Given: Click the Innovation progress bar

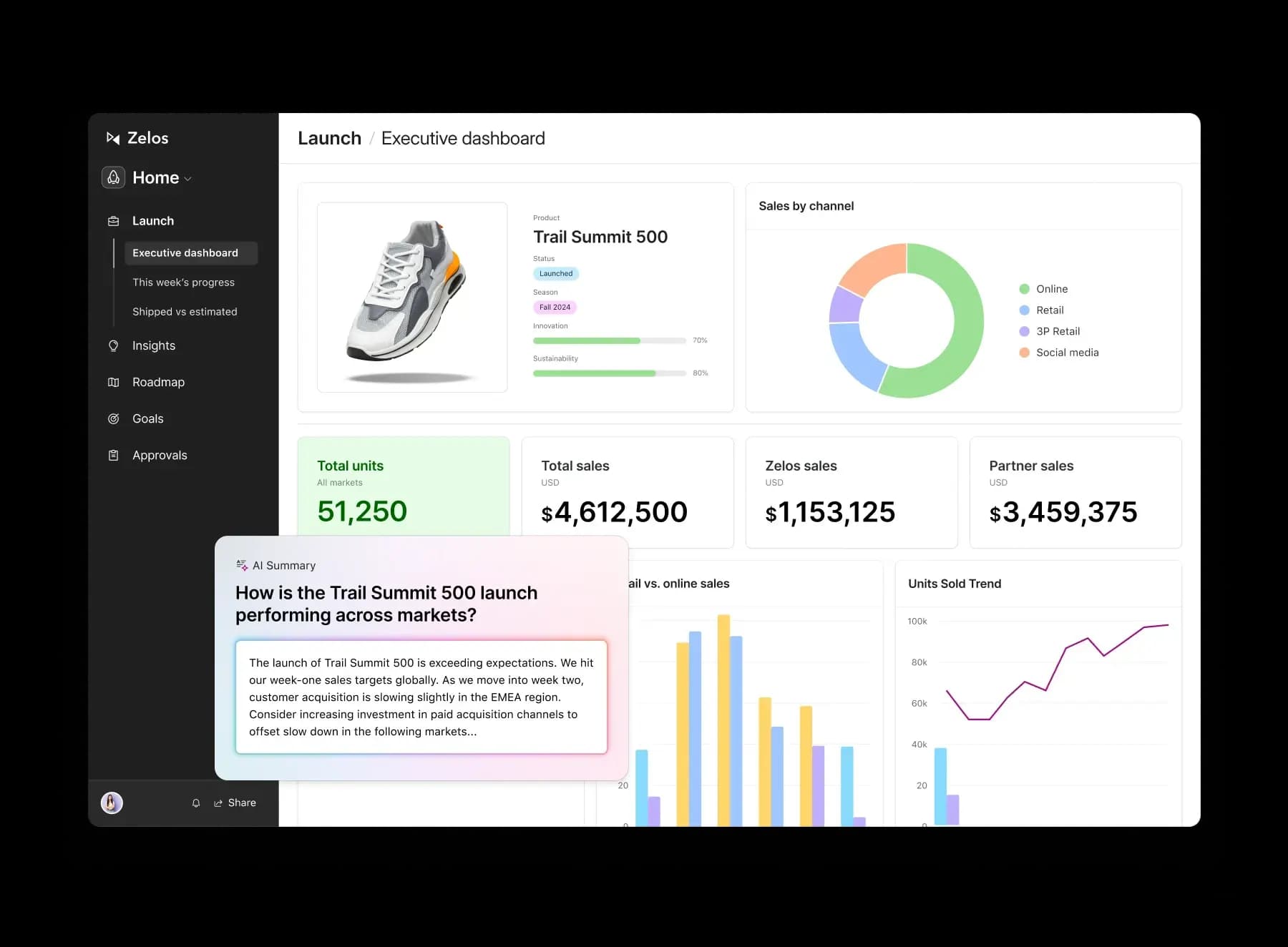Looking at the screenshot, I should click(609, 340).
